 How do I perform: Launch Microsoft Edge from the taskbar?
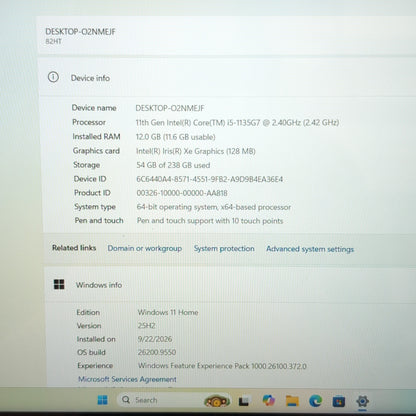315,401
